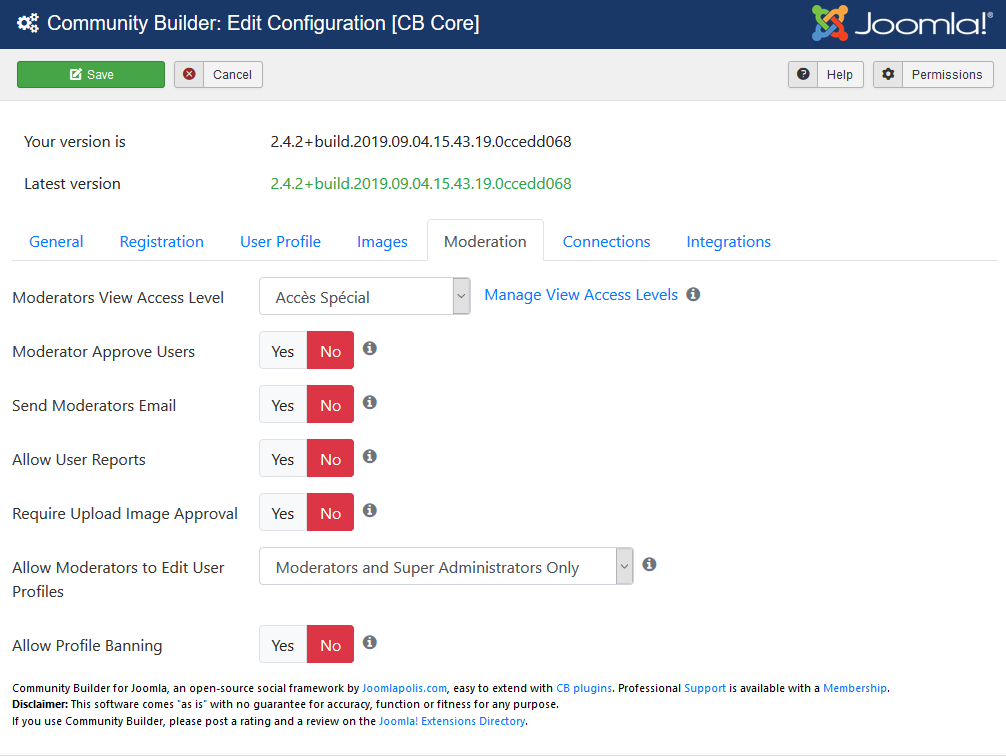Screen dimensions: 1006x756
Task: Click the green Save button
Action: pos(91,74)
